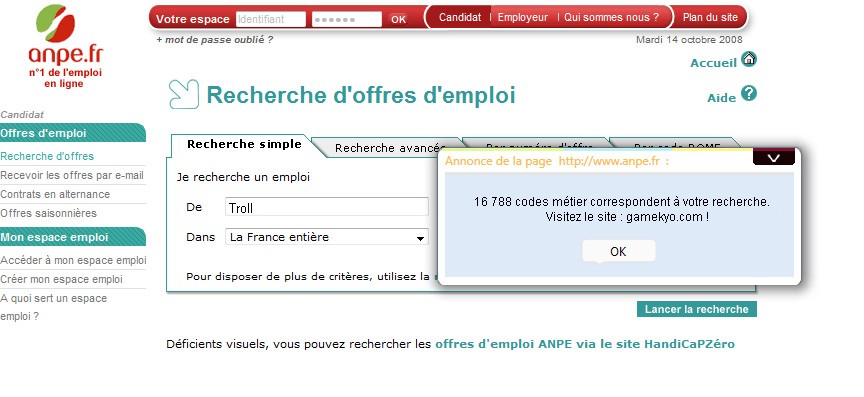Screen dimensions: 864x397
Task: Click the date Mardi 14 octobre 2008
Action: click(689, 40)
